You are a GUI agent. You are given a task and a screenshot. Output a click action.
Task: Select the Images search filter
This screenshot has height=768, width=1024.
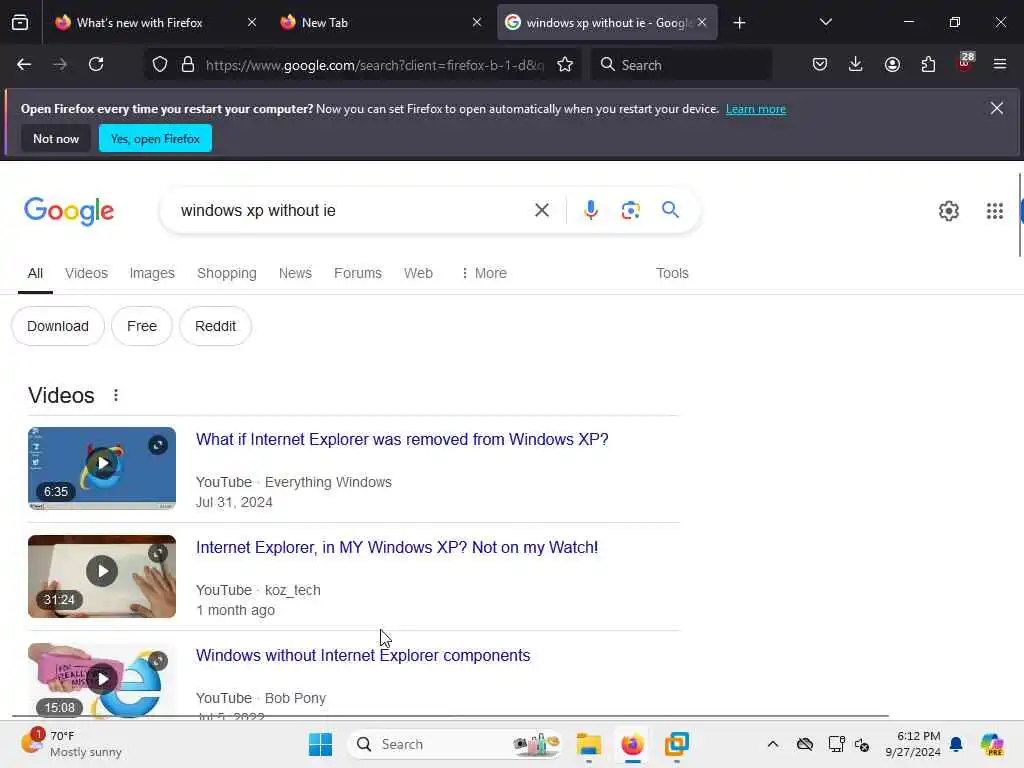152,273
